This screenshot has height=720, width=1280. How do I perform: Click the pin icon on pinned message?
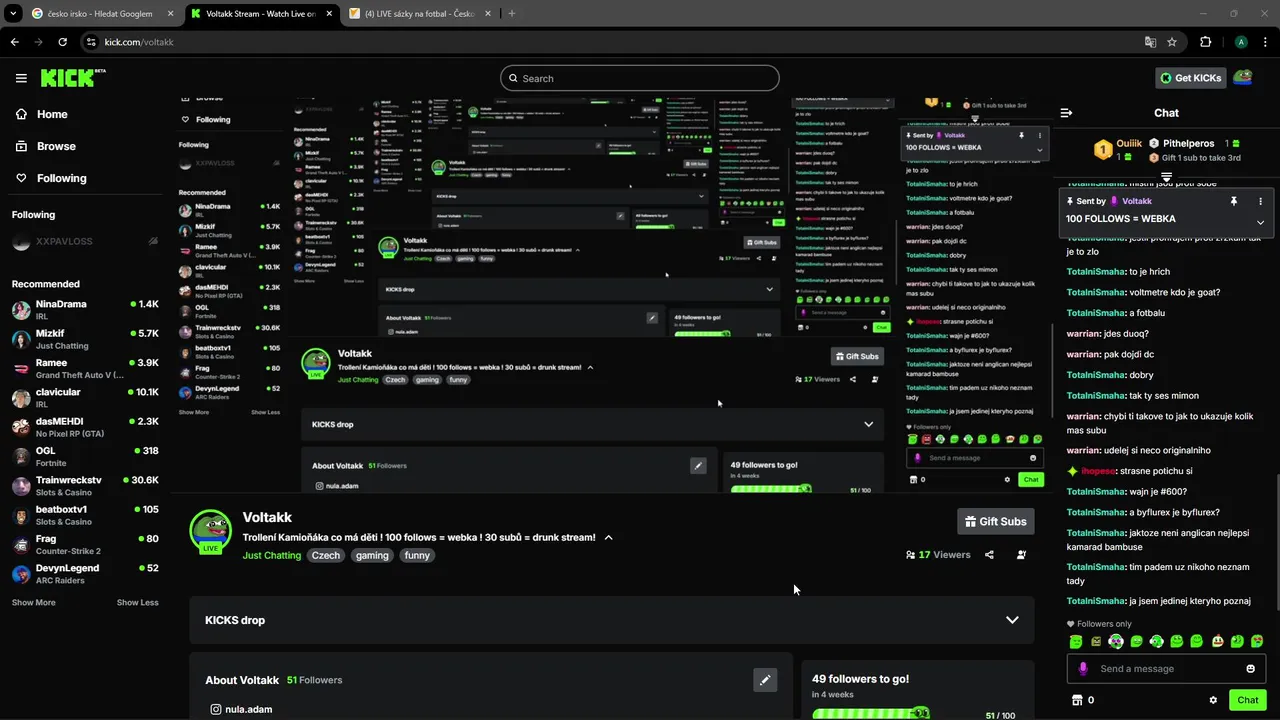pyautogui.click(x=1233, y=201)
